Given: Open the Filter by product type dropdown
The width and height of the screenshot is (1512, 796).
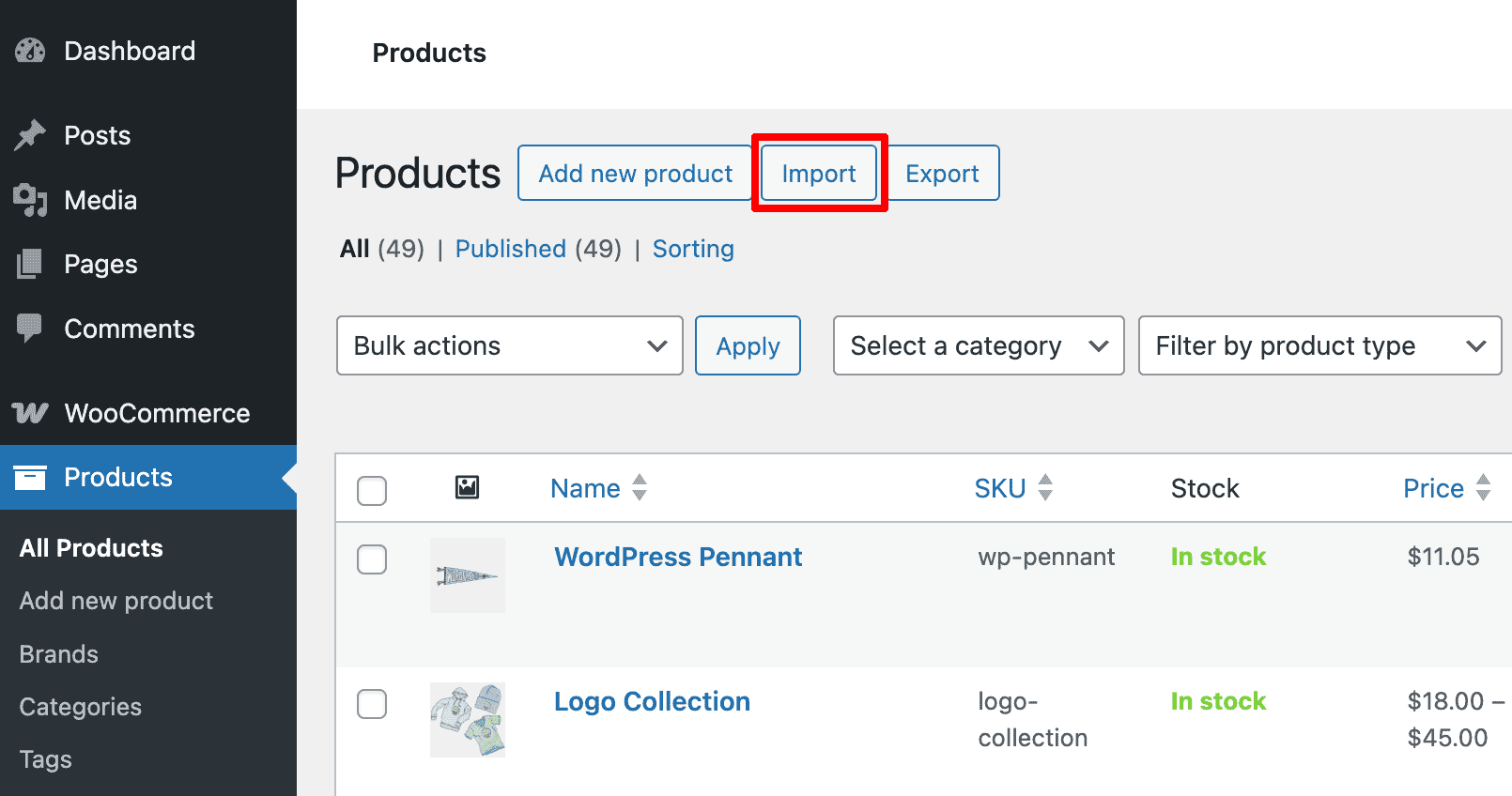Looking at the screenshot, I should [1319, 345].
